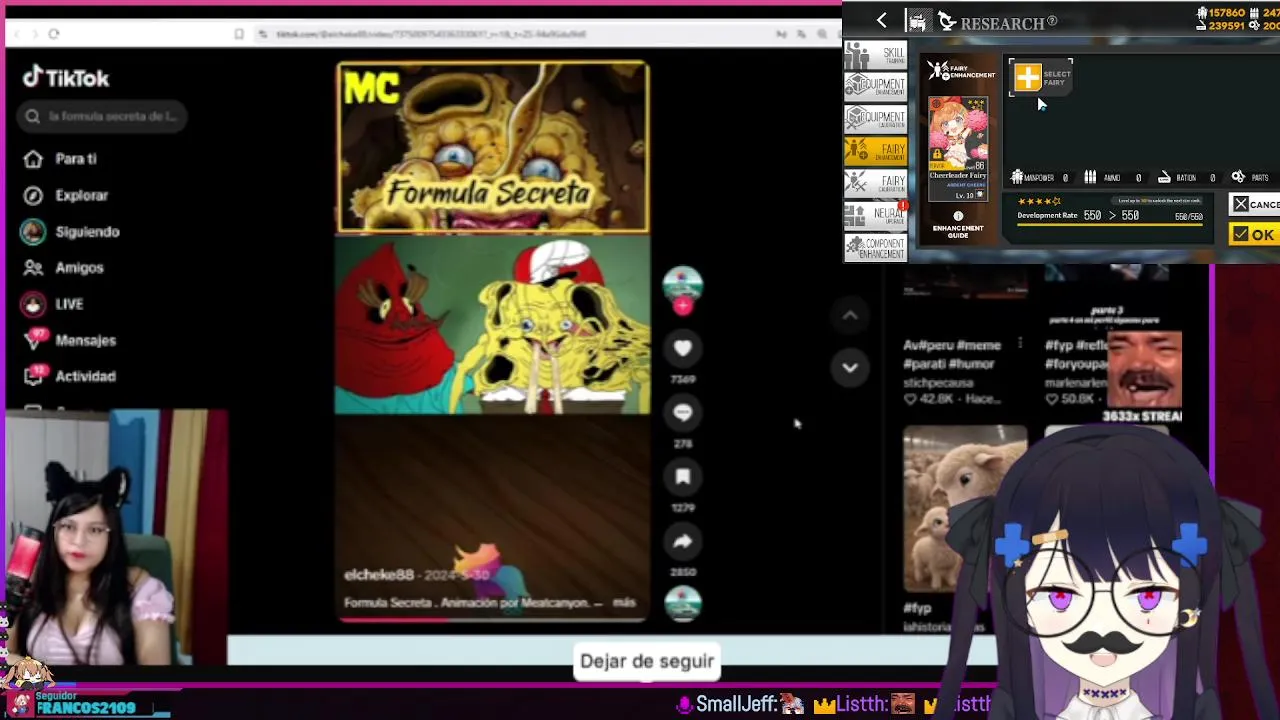Click the game's back arrow in Research
The height and width of the screenshot is (720, 1280).
[x=881, y=21]
